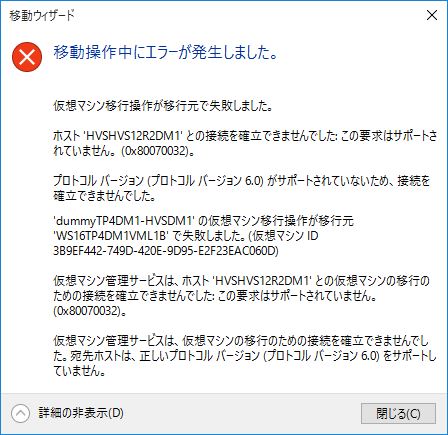
Task: Click 'HVSHVS12R2DM1' in the 仮想マシン管理サービス paragraph
Action: point(261,281)
